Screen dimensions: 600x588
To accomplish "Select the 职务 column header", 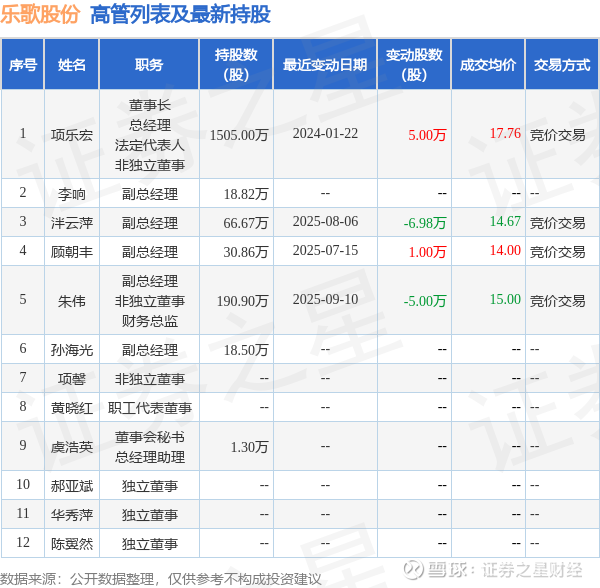I will click(149, 65).
